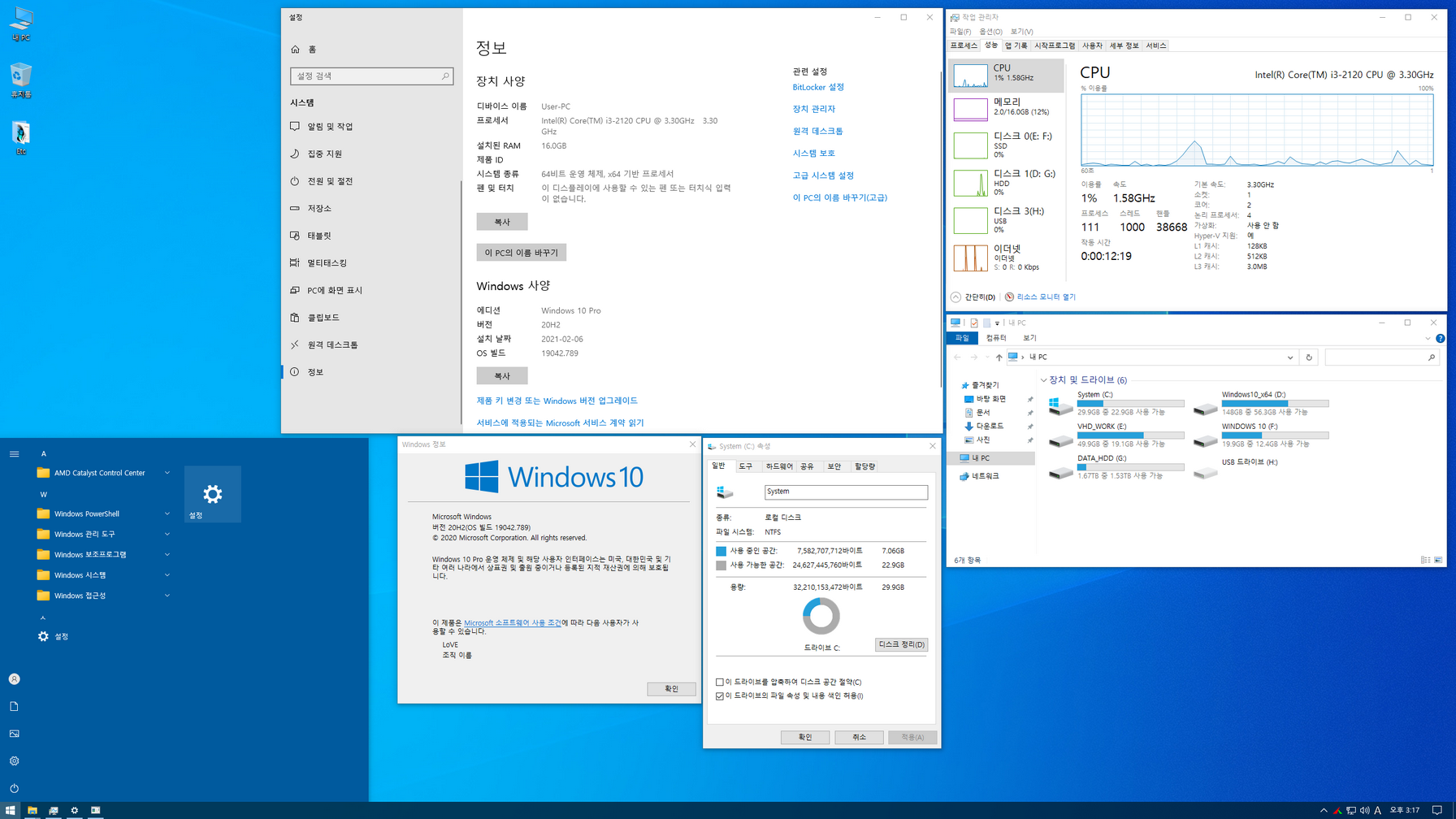Toggle 파일 속성 및 내용 색인 허용 checkbox
The width and height of the screenshot is (1456, 819).
720,696
